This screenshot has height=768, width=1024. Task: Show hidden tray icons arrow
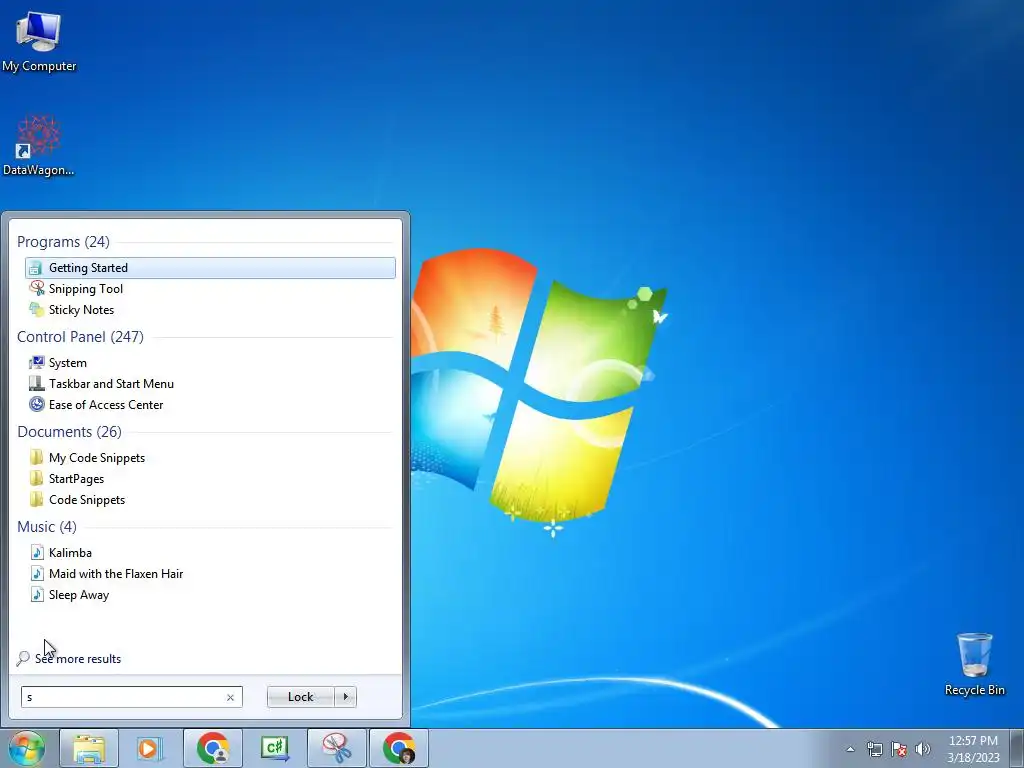(x=850, y=749)
